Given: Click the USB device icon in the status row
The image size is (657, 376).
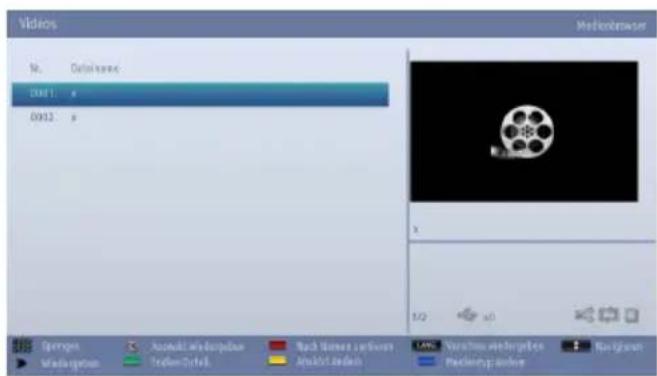Looking at the screenshot, I should [x=467, y=314].
